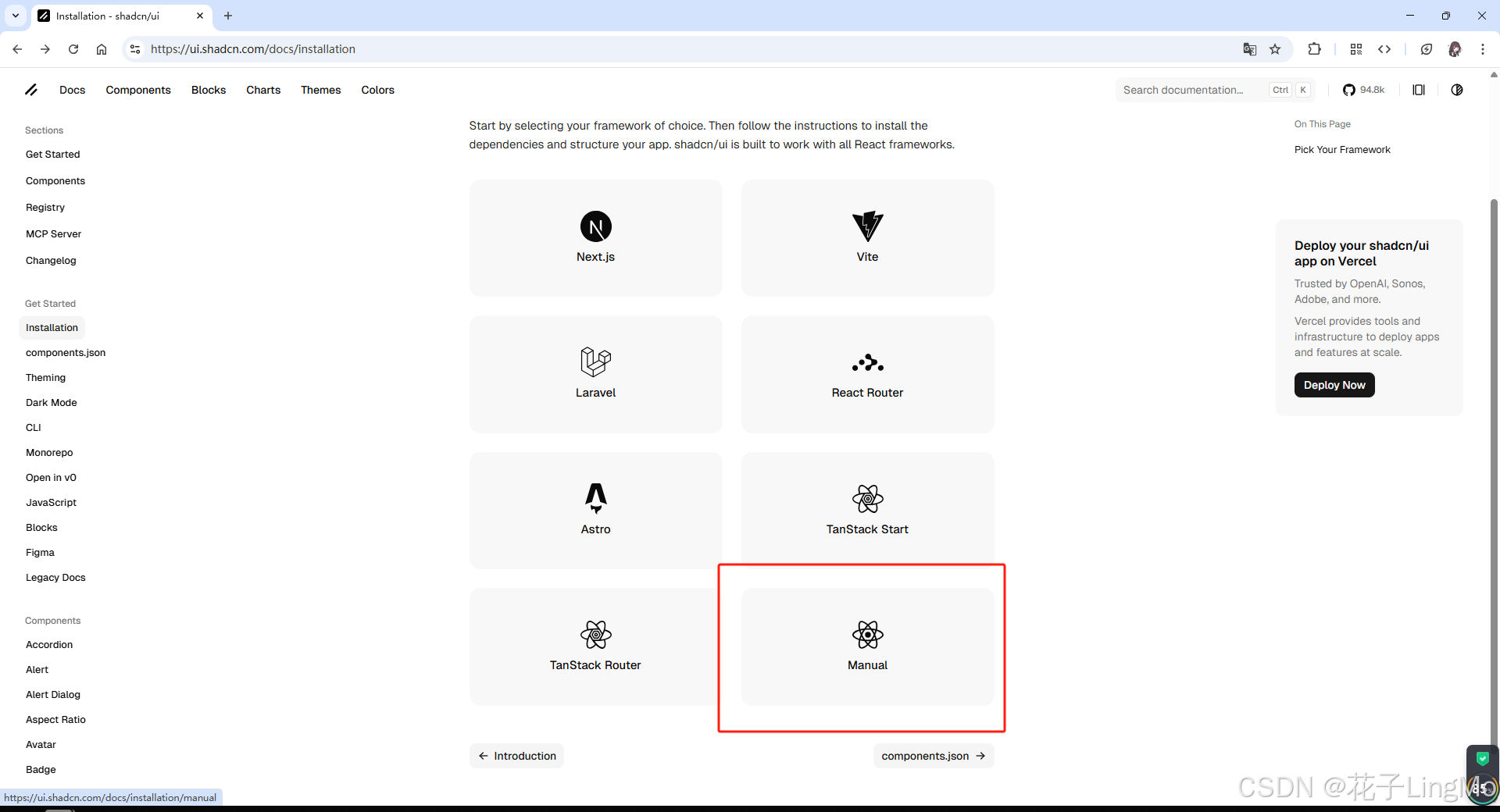This screenshot has width=1500, height=812.
Task: Open the Changelog sidebar link
Action: [x=51, y=261]
